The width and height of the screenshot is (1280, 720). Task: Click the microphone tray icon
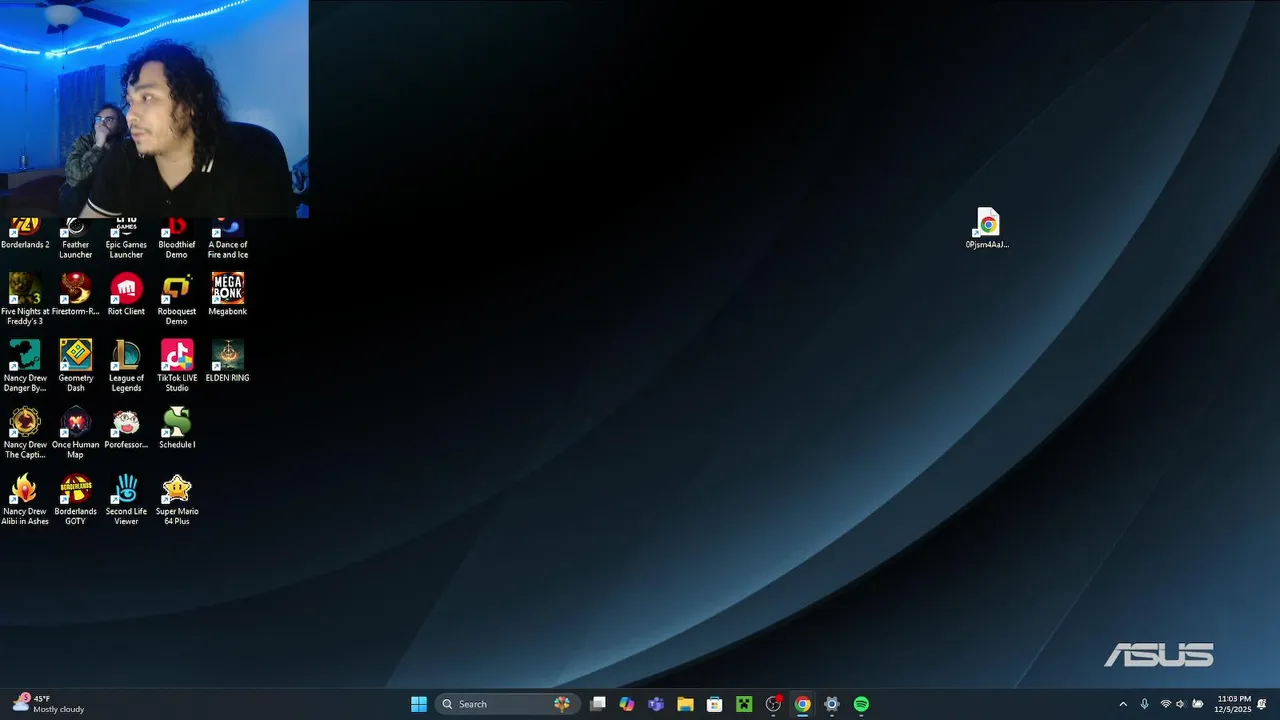(1145, 704)
